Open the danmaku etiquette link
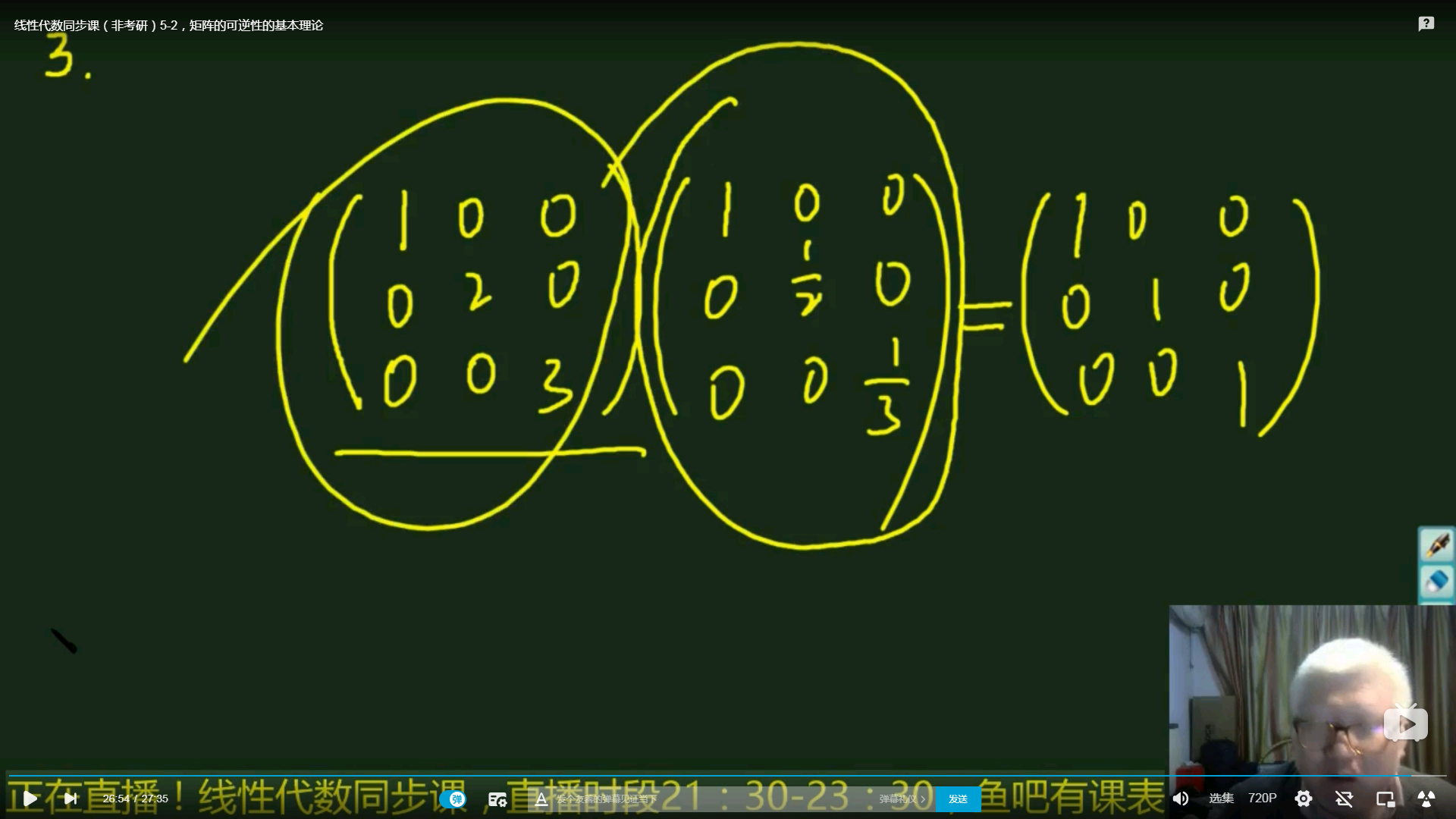The image size is (1456, 819). click(902, 799)
